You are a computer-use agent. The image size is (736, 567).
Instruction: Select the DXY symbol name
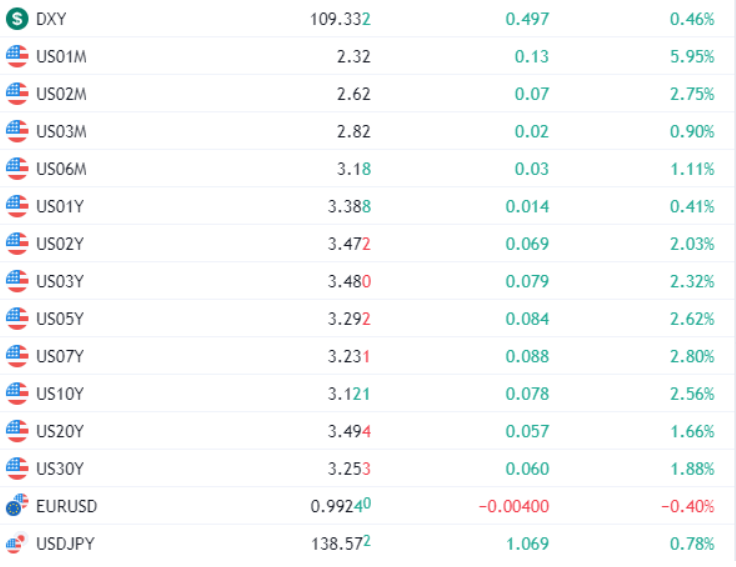pos(51,19)
